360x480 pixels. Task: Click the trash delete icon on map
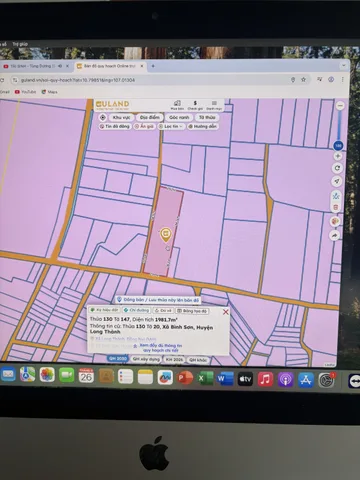coord(336,207)
